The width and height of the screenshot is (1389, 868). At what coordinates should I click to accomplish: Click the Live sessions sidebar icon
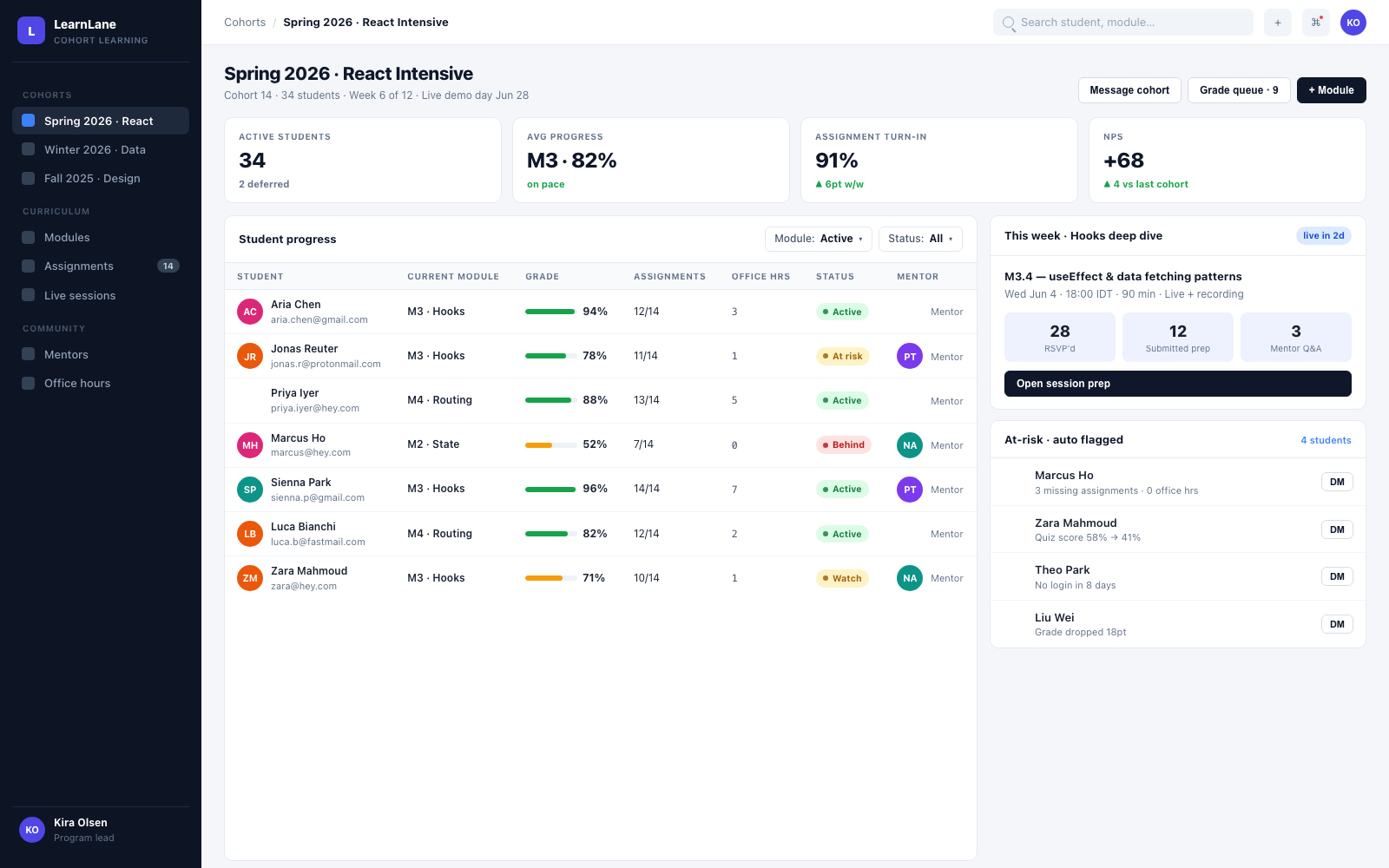click(x=29, y=295)
